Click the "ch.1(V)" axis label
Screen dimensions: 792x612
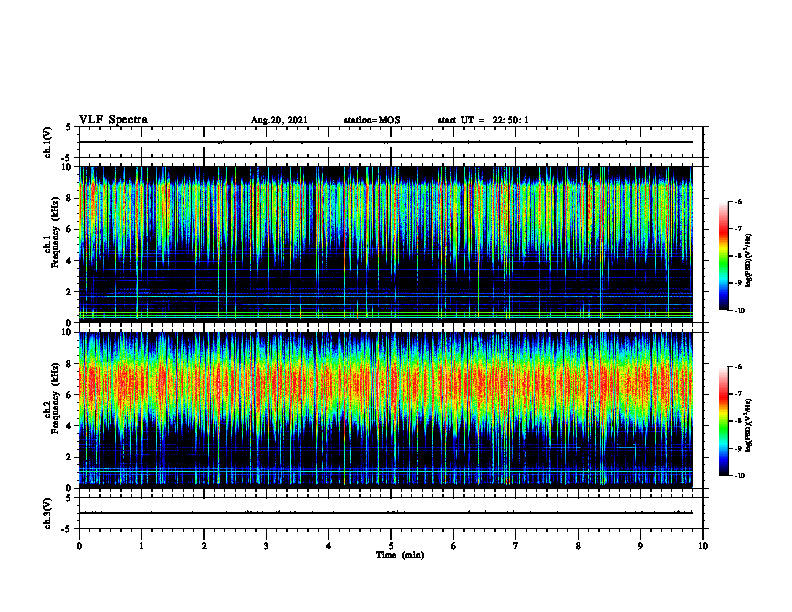[x=47, y=142]
